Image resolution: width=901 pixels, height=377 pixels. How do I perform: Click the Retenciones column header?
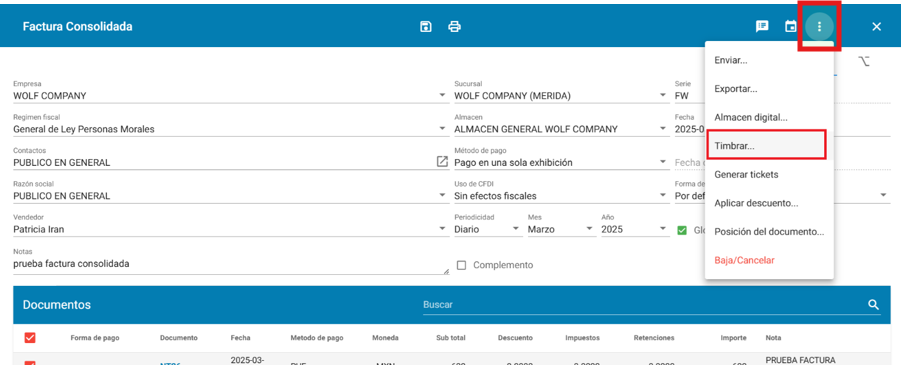[x=653, y=338]
